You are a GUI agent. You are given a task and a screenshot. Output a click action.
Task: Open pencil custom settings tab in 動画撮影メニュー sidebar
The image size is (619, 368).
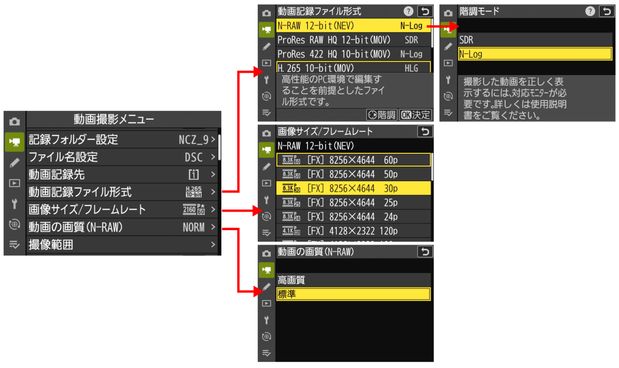pos(15,163)
